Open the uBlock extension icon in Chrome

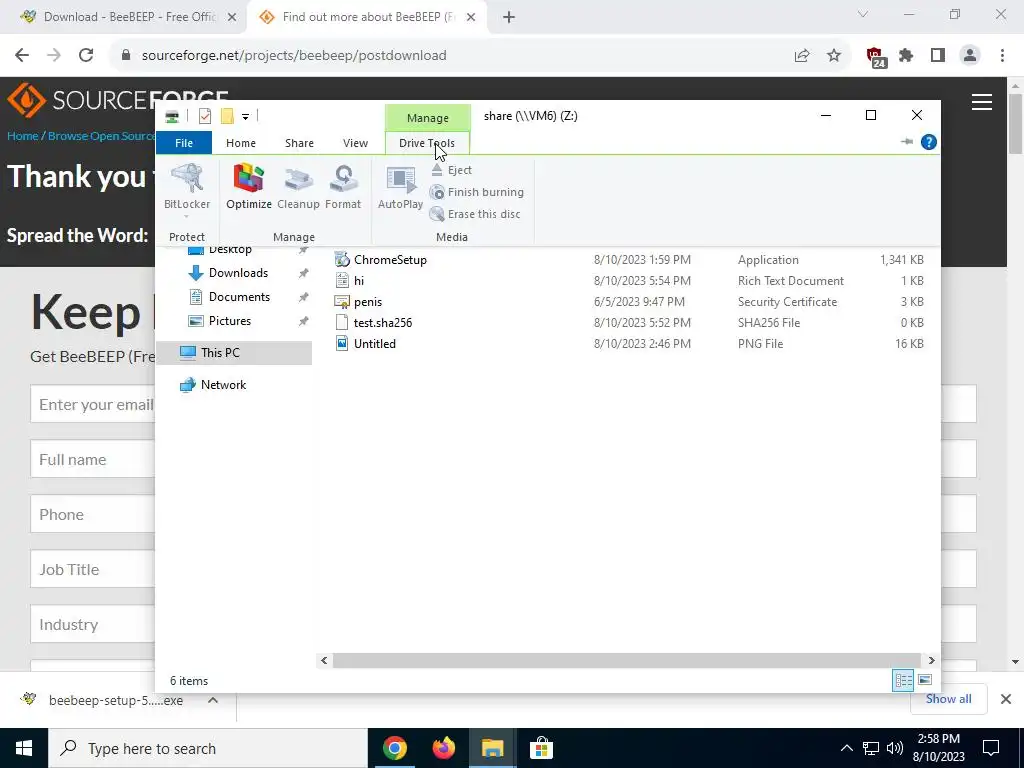875,57
